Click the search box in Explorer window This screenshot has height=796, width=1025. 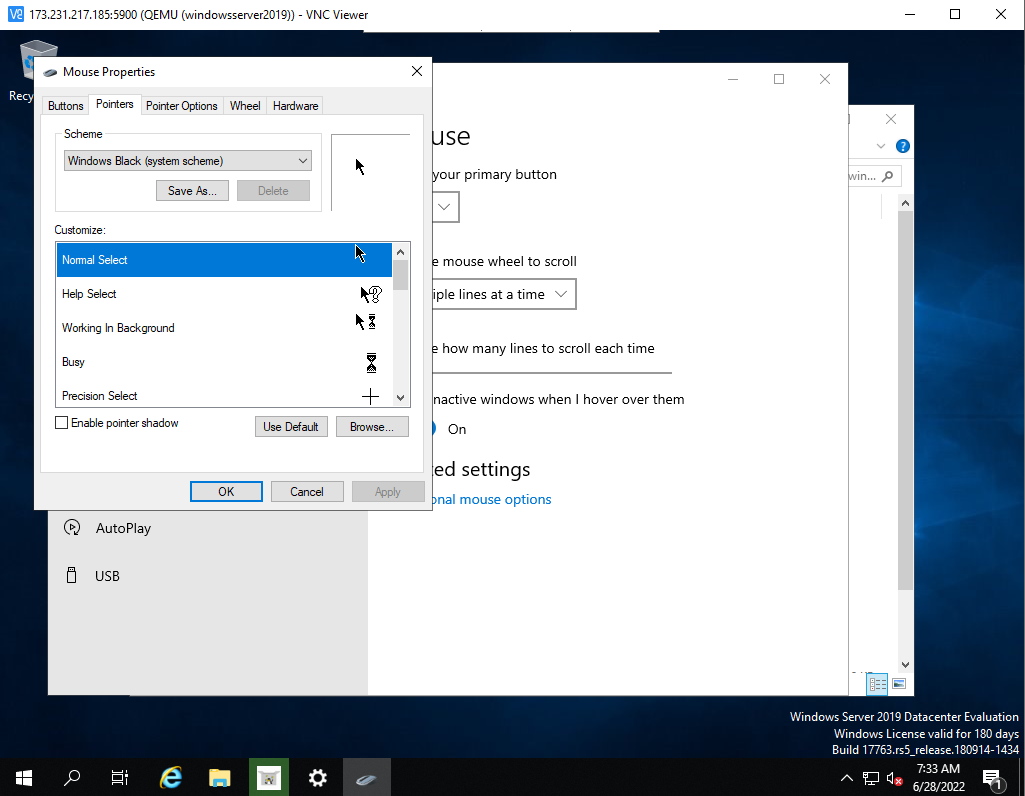click(x=874, y=176)
